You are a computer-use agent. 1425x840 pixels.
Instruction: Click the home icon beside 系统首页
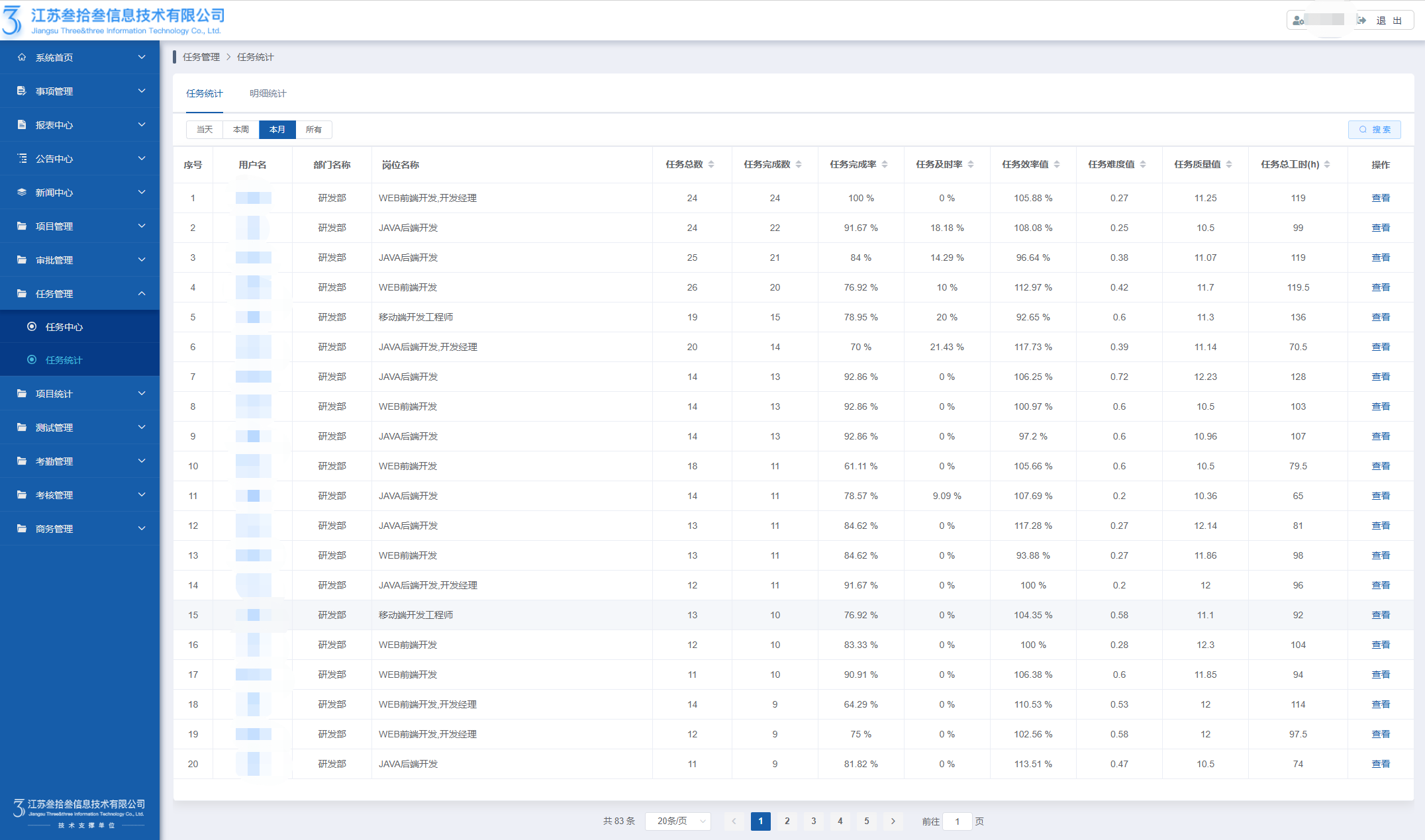tap(22, 58)
